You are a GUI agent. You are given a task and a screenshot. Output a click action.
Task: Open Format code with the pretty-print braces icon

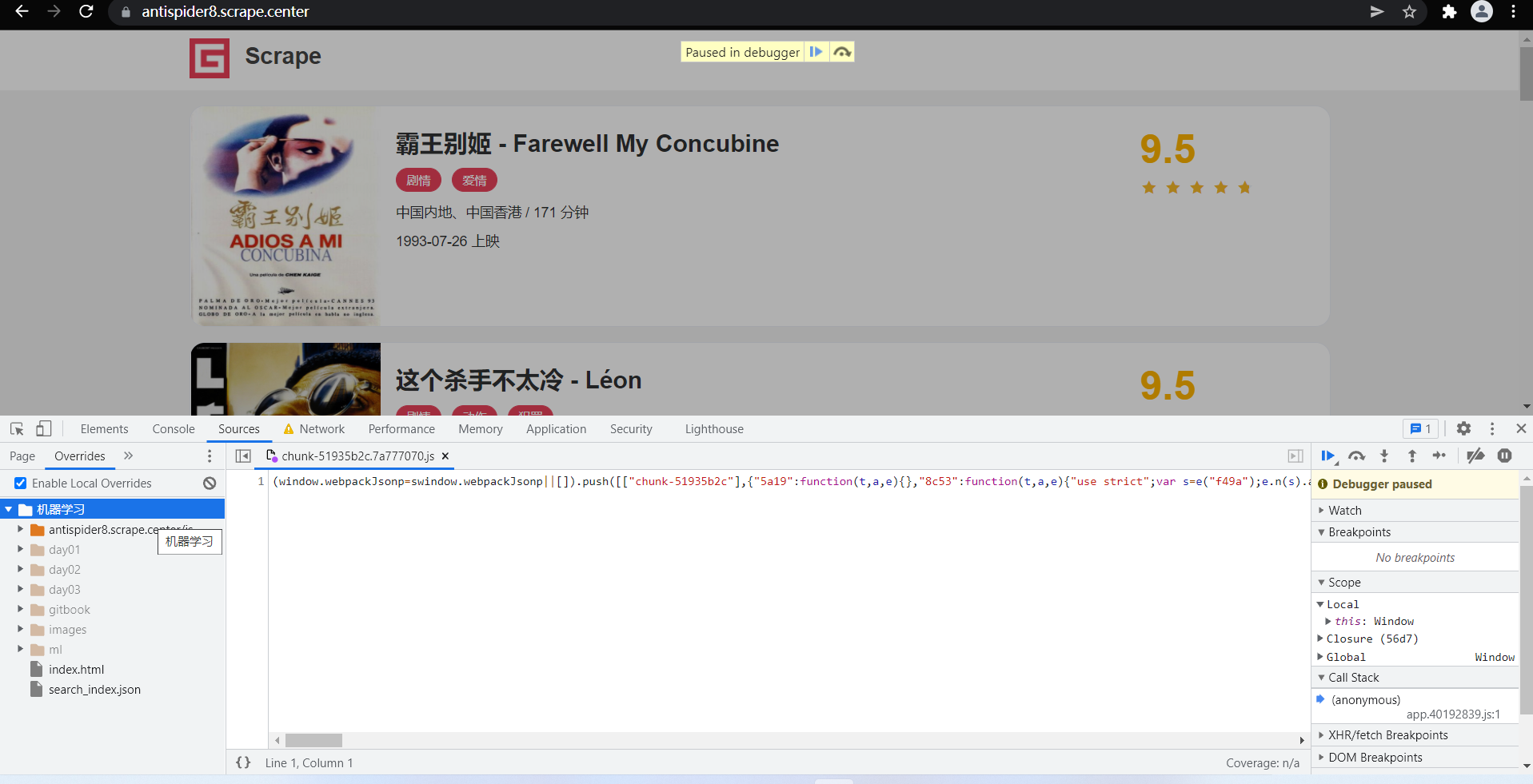[x=243, y=762]
